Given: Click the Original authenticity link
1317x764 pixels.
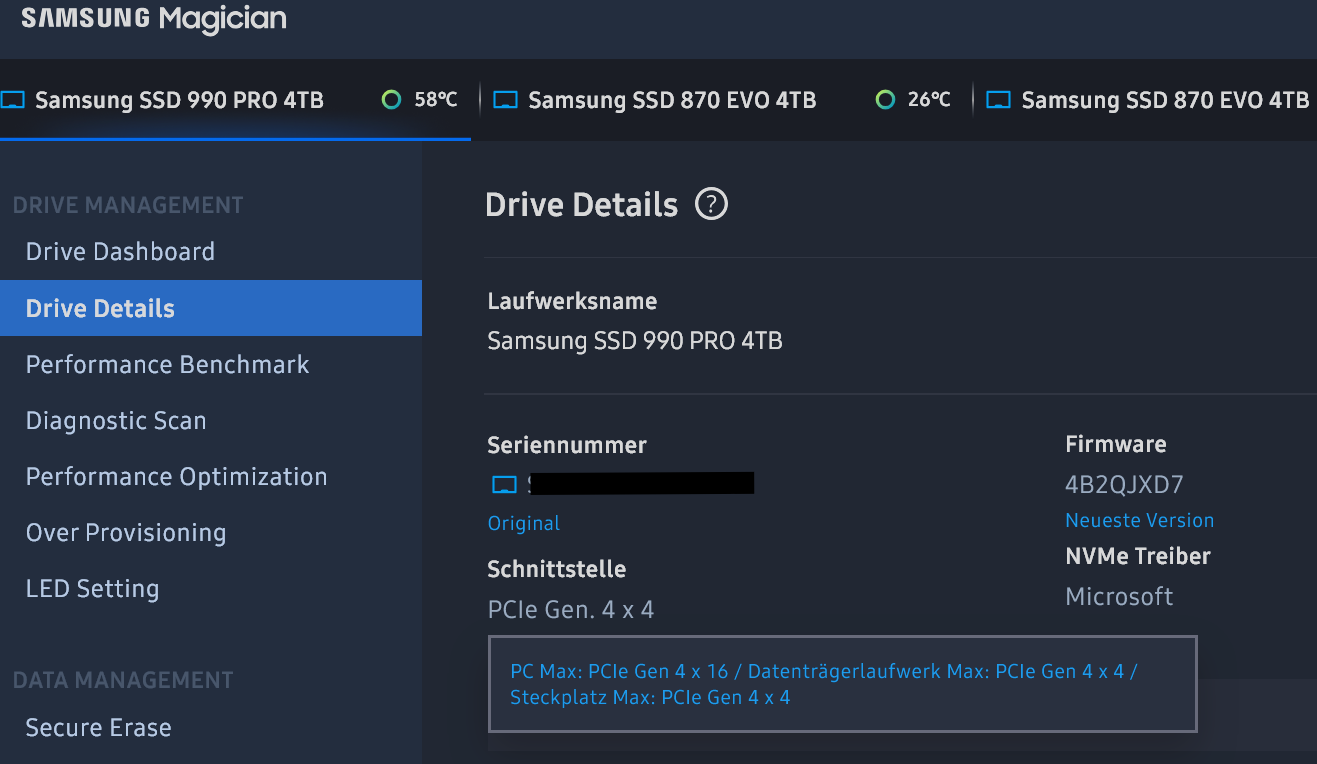Looking at the screenshot, I should (x=523, y=523).
